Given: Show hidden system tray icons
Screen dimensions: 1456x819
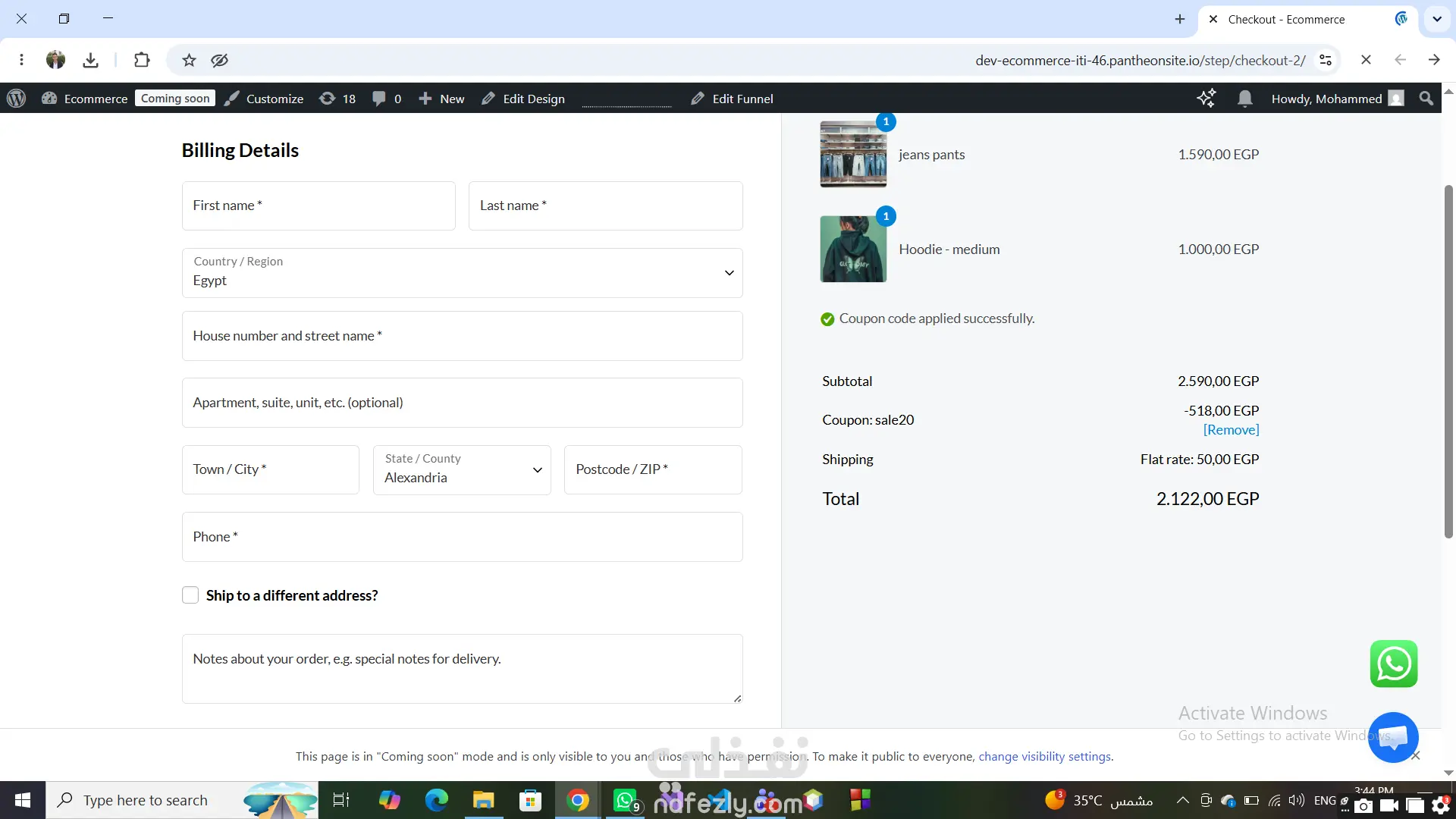Looking at the screenshot, I should coord(1182,800).
